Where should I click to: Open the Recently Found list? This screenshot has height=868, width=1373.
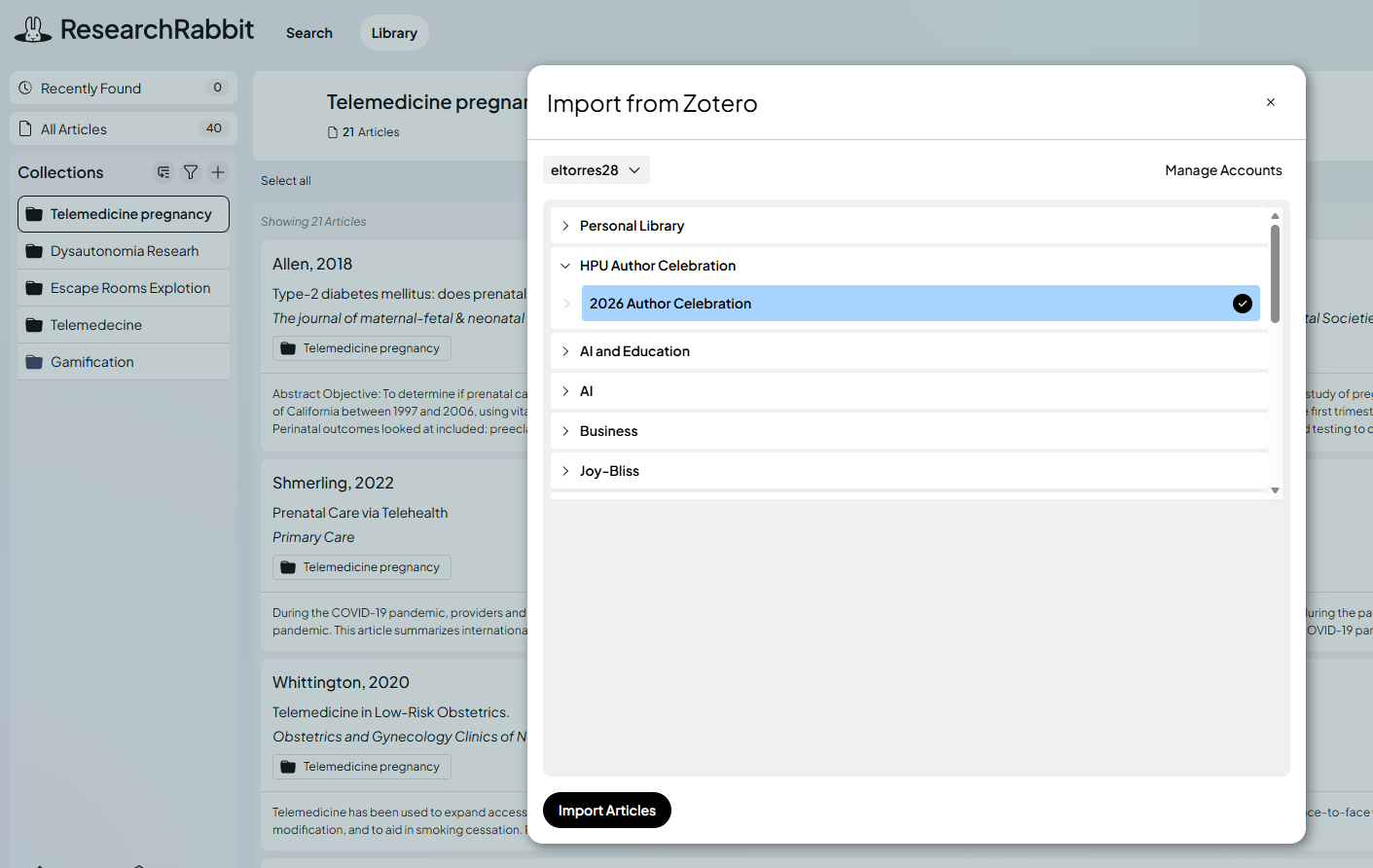[124, 88]
